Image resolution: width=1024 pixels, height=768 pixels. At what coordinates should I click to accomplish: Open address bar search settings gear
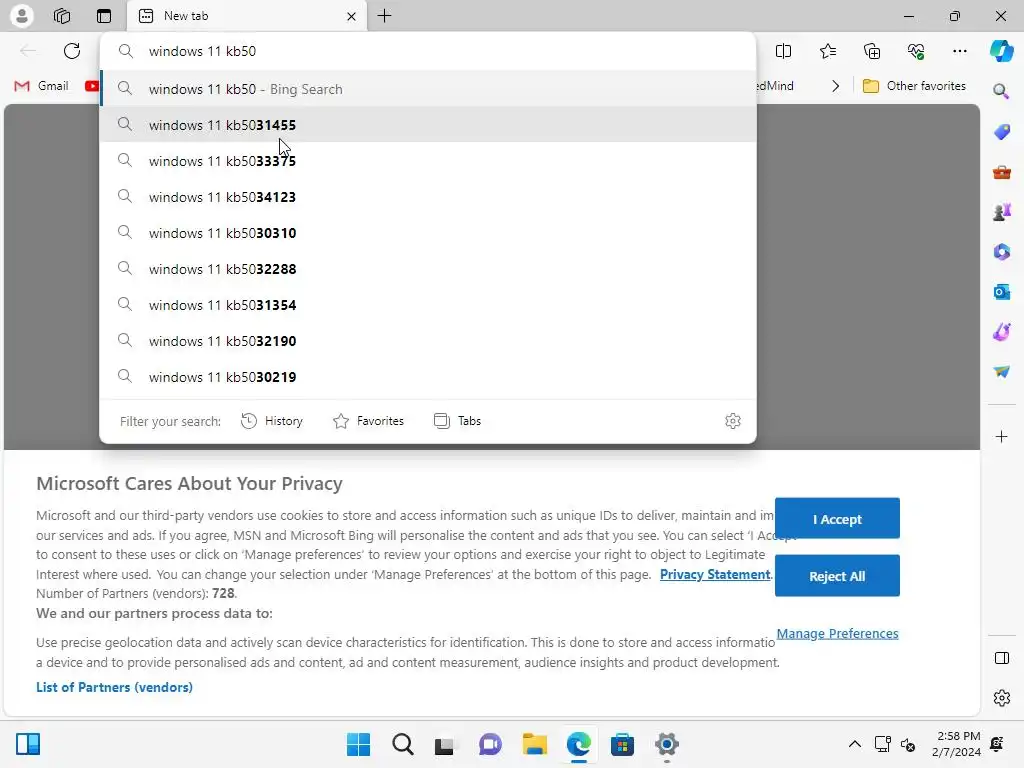tap(733, 421)
